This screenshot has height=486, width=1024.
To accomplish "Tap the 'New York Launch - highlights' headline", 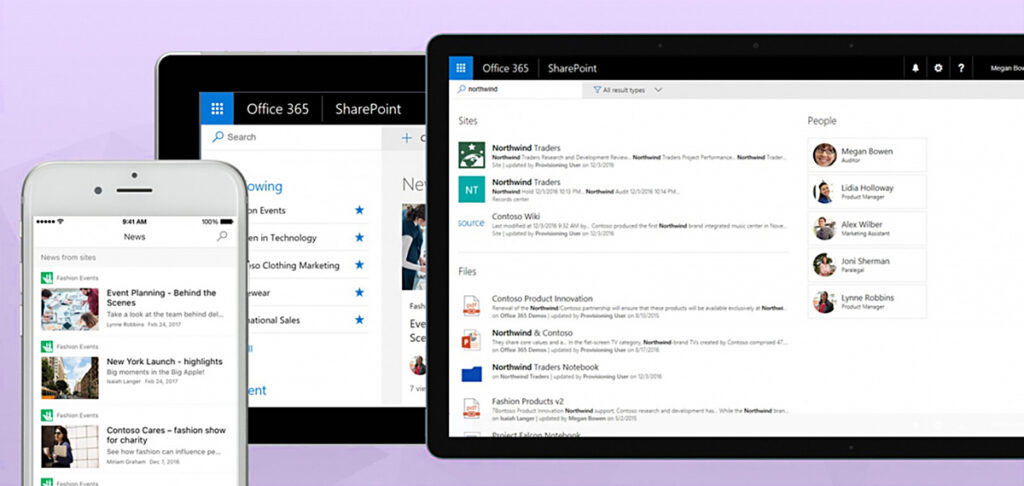I will click(x=165, y=361).
